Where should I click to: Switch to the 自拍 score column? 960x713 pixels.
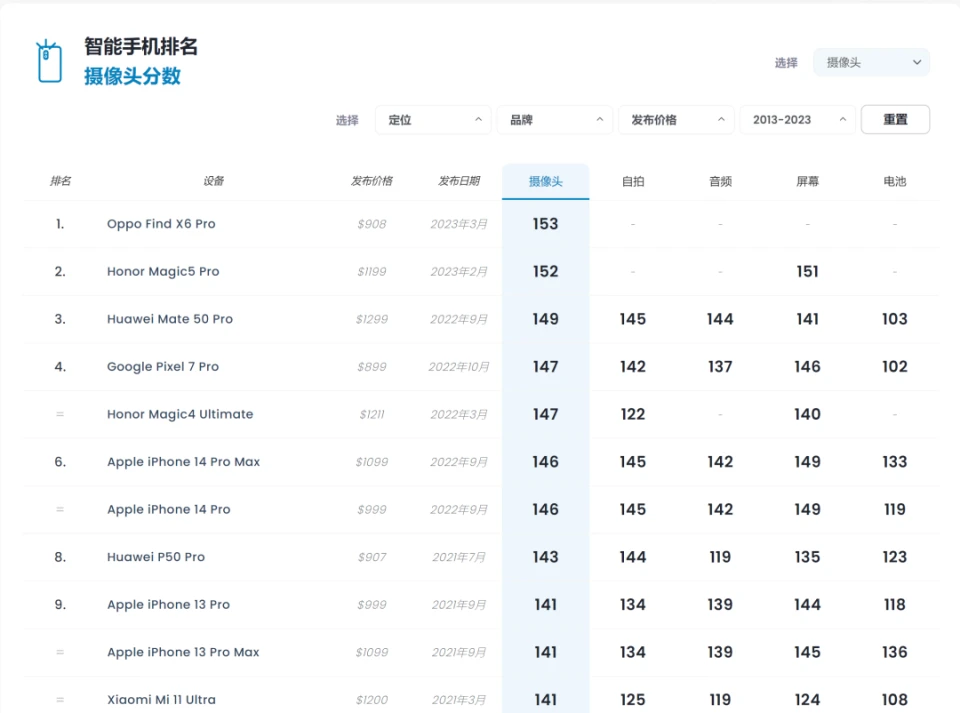pyautogui.click(x=632, y=182)
